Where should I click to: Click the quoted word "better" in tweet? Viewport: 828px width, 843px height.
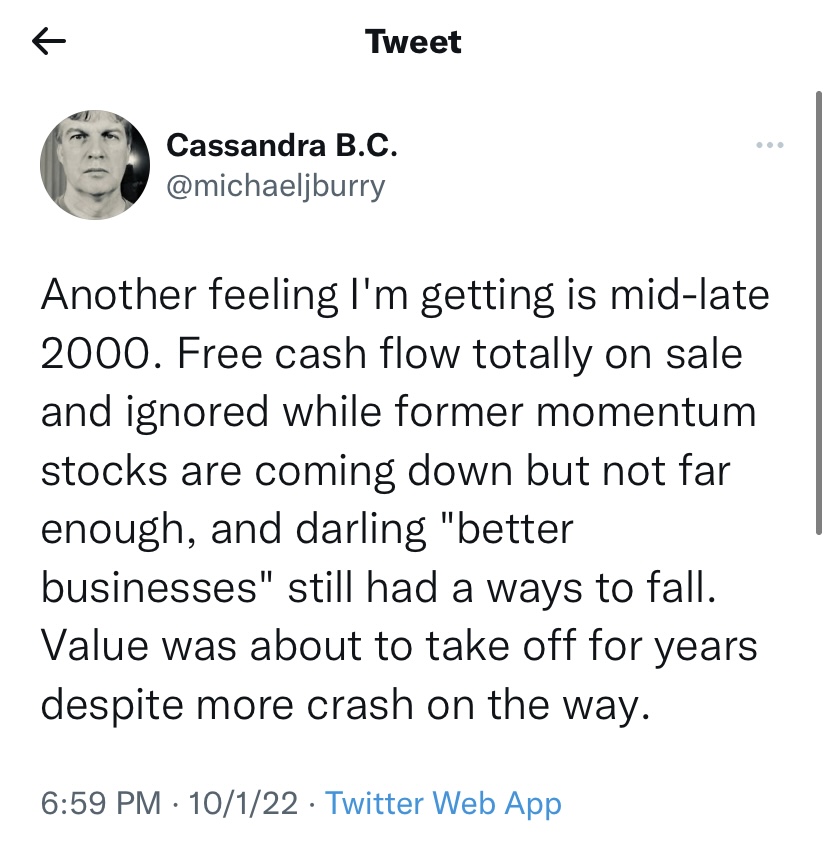coord(514,529)
